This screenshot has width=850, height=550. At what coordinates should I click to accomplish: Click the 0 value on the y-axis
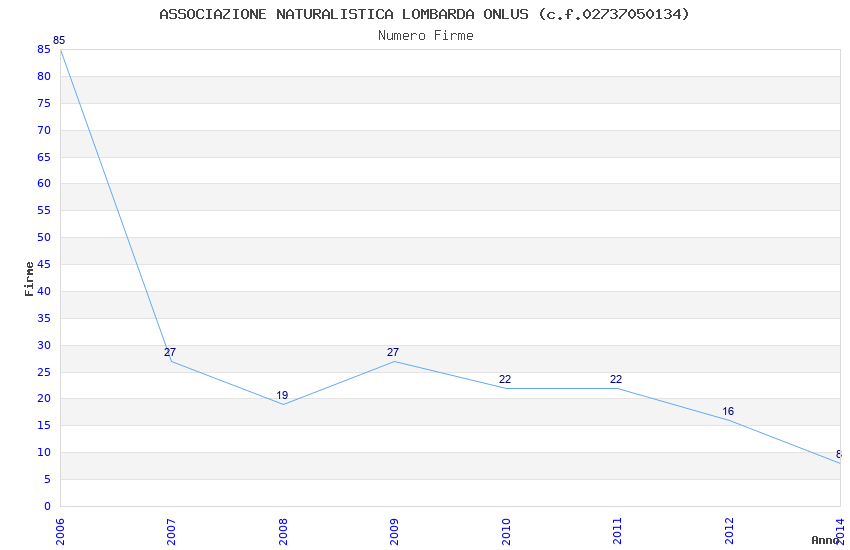click(47, 506)
